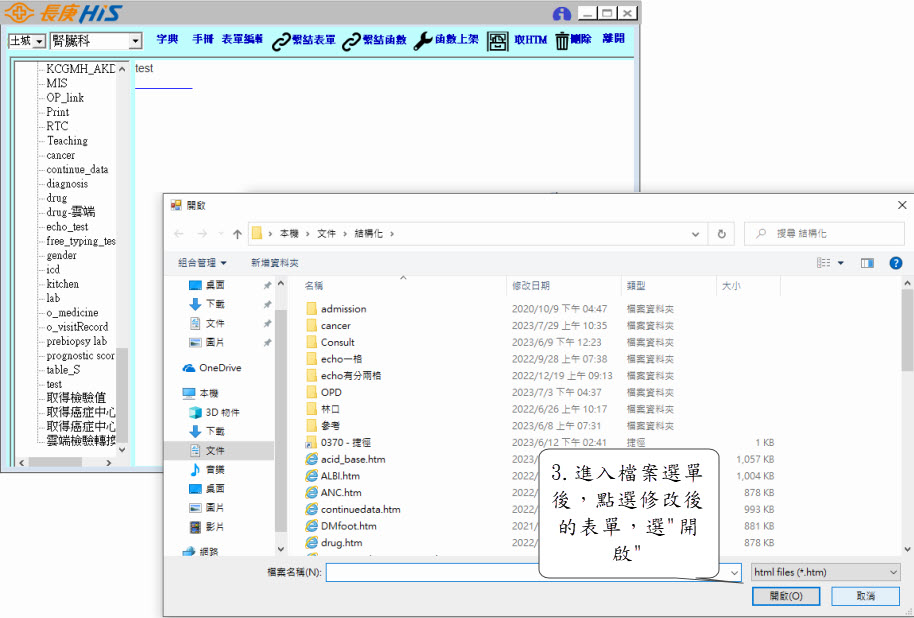This screenshot has height=618, width=914.
Task: Click the 刪除 trash can icon
Action: (x=562, y=41)
